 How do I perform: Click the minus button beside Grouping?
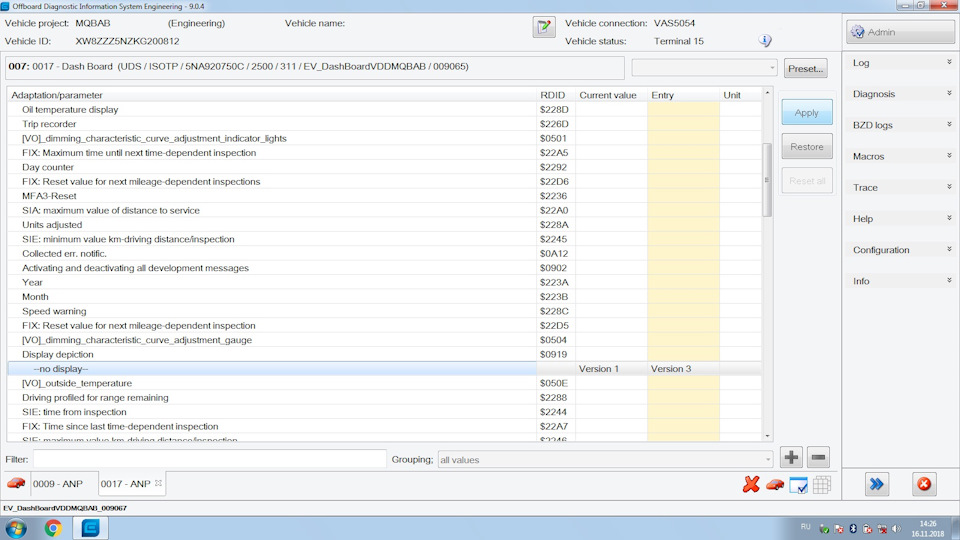819,457
